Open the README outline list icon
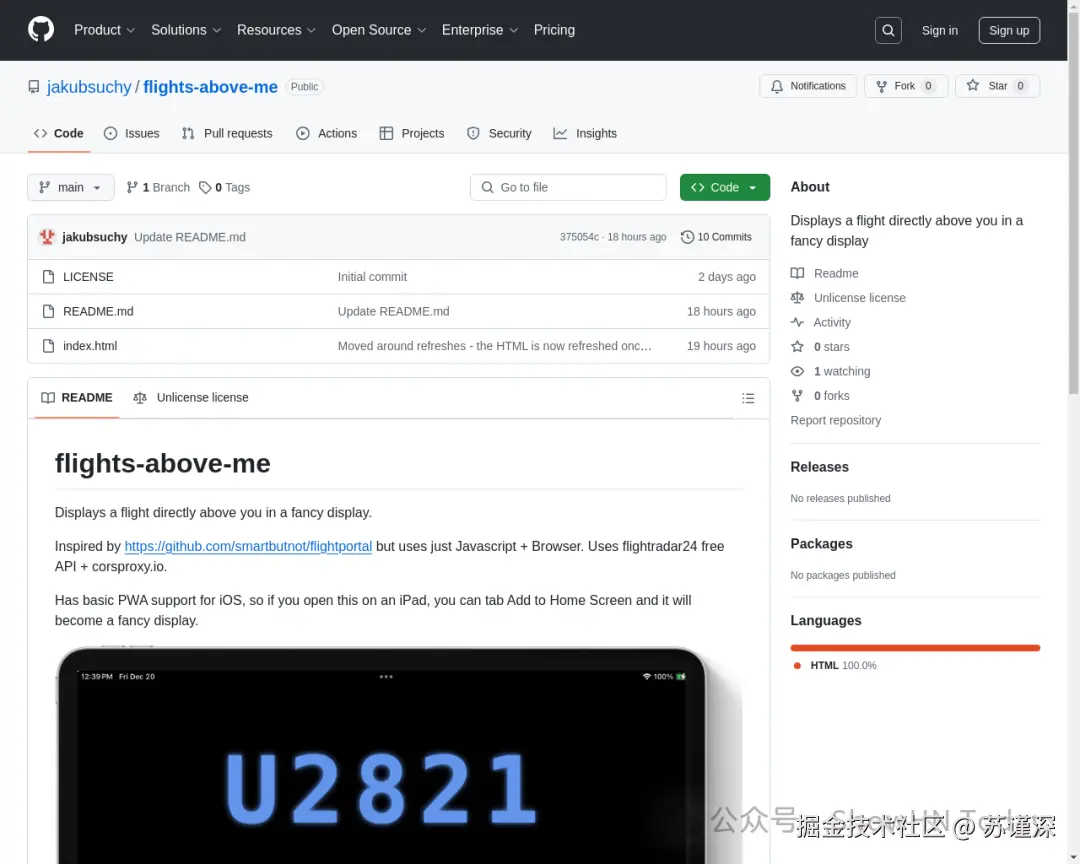 click(x=748, y=398)
